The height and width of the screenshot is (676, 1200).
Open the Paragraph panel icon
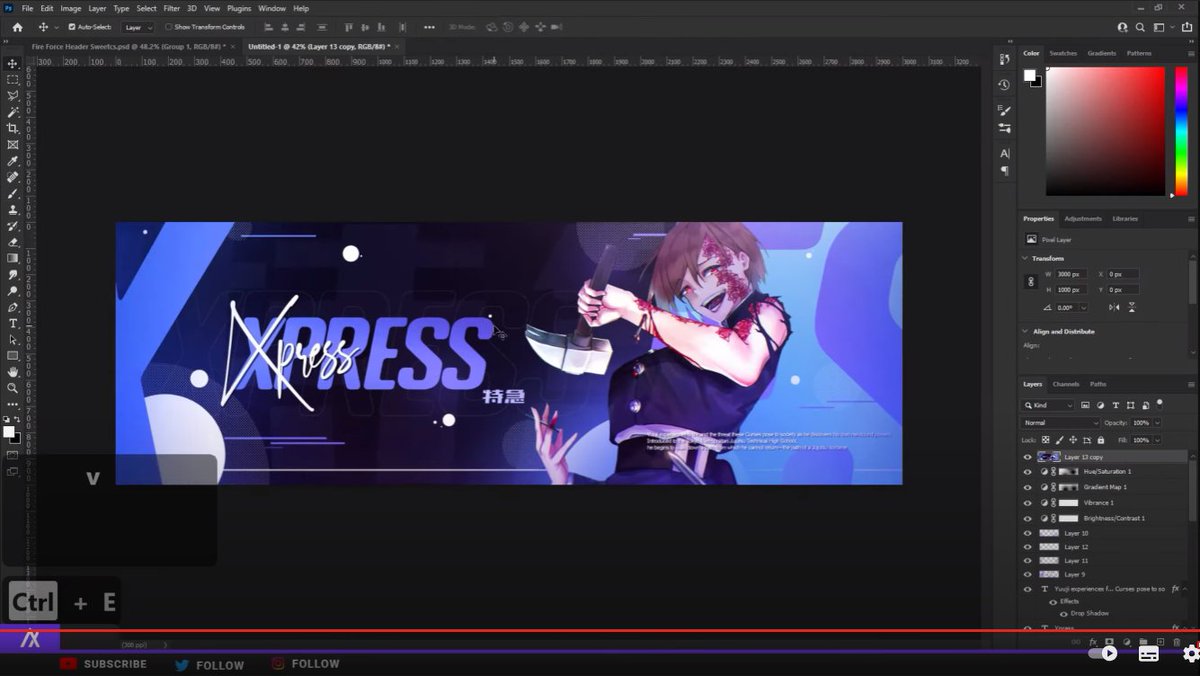[x=1004, y=169]
